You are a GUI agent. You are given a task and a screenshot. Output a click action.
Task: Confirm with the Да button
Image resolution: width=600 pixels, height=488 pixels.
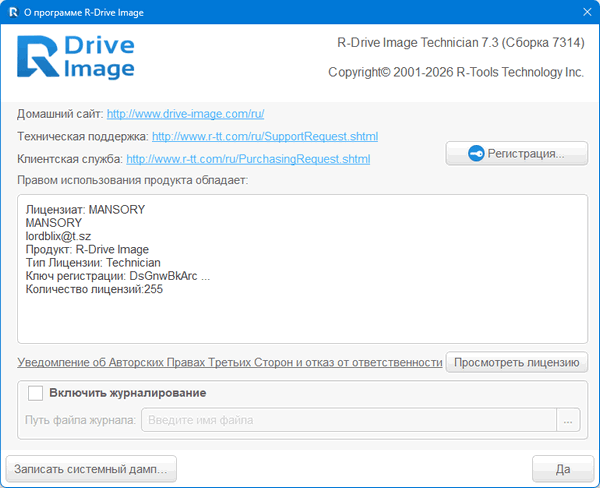tap(563, 468)
